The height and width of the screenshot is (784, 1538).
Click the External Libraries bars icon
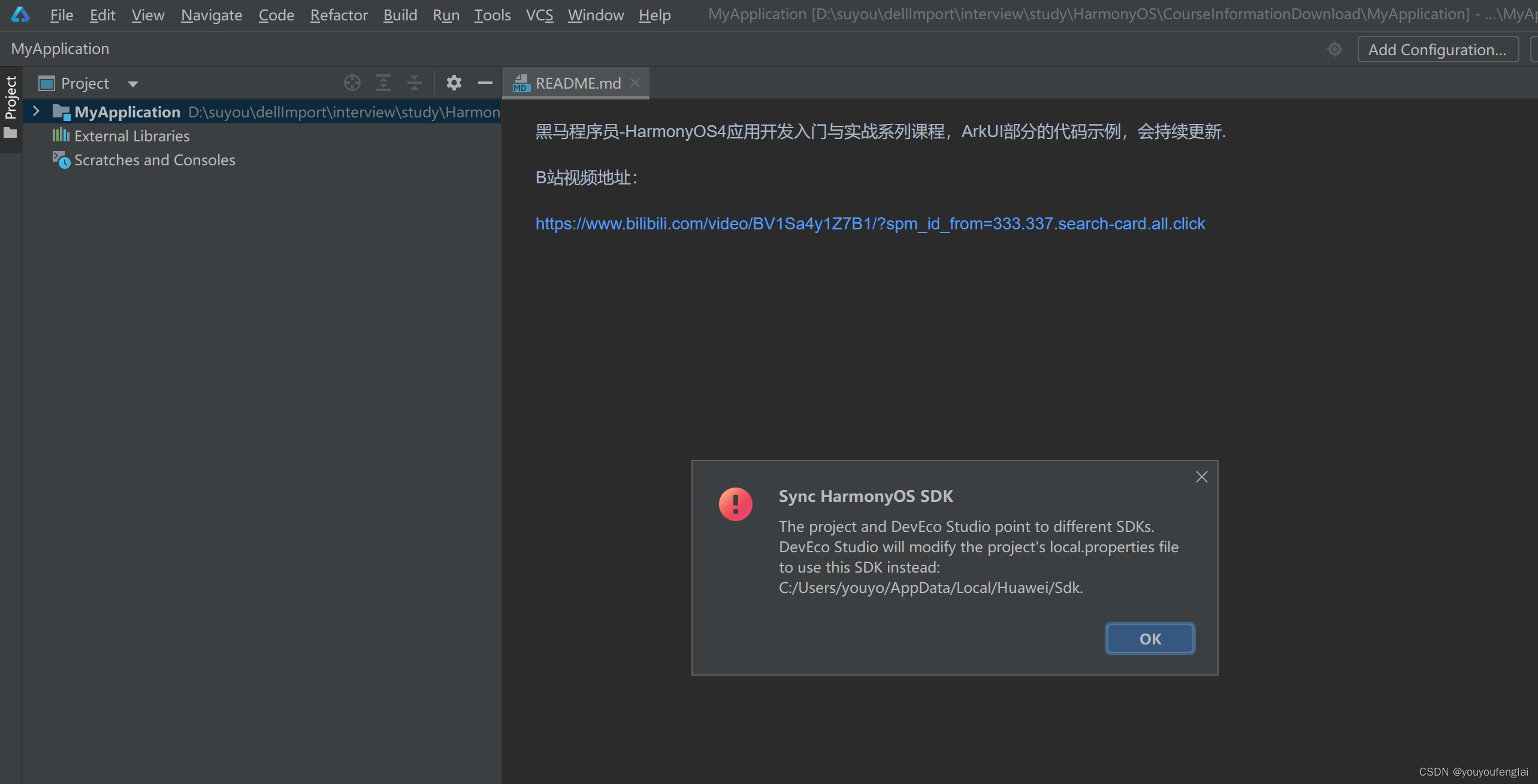coord(61,135)
